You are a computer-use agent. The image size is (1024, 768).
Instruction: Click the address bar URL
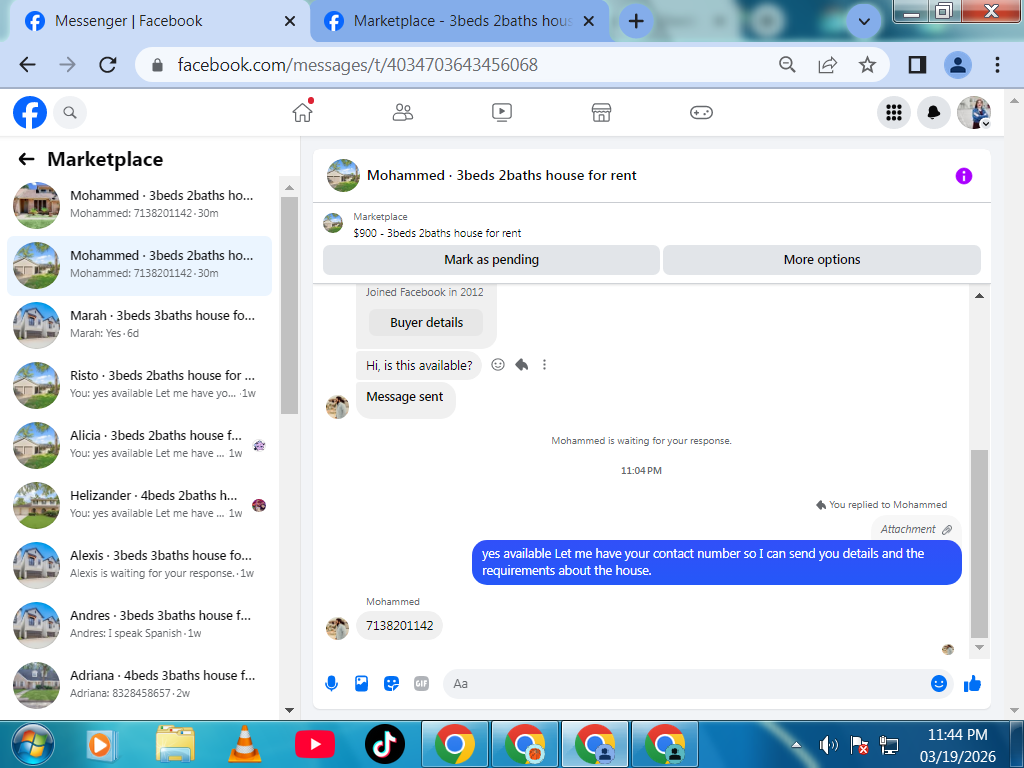coord(357,65)
